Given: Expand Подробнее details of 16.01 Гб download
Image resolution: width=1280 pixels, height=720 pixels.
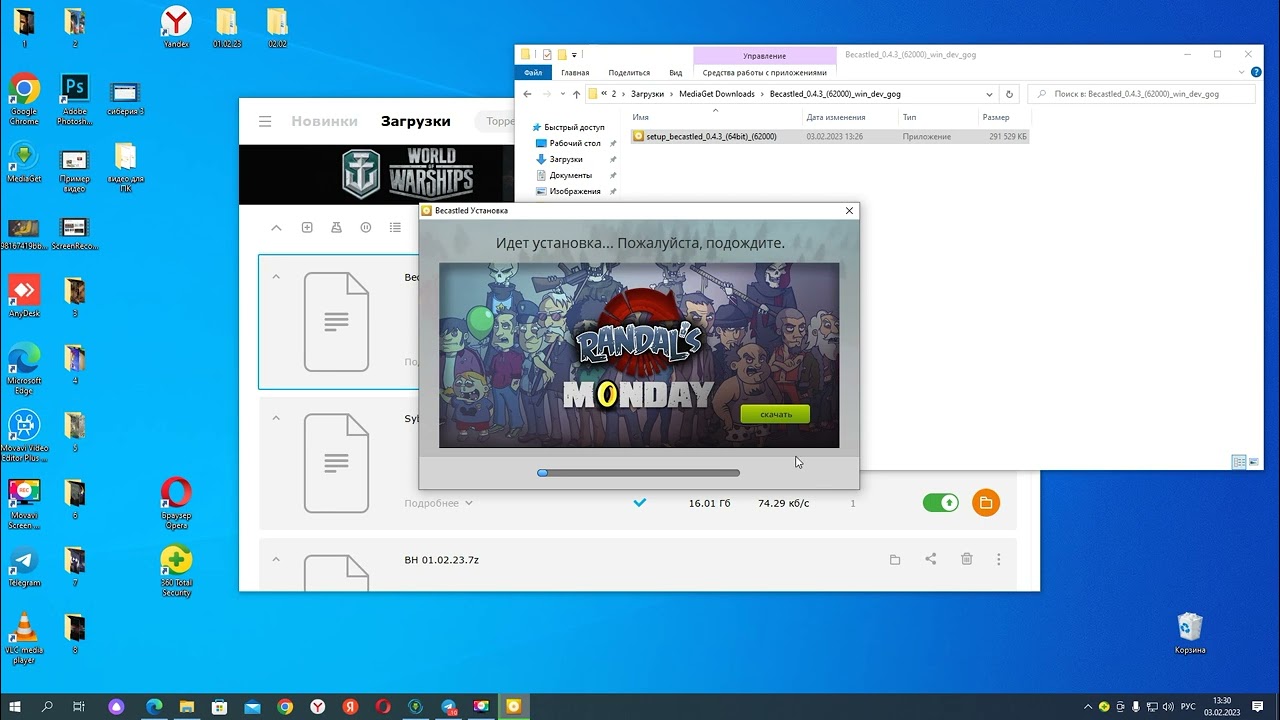Looking at the screenshot, I should click(438, 503).
